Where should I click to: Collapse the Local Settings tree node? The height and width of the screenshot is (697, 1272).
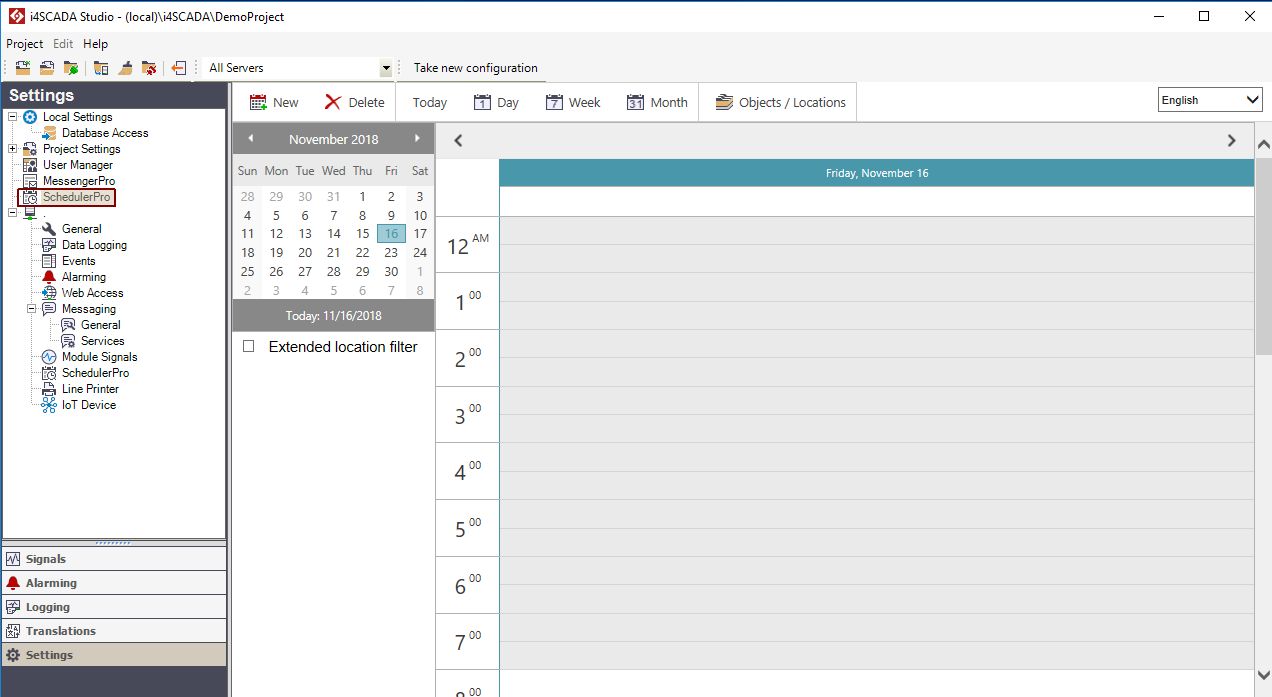point(13,117)
